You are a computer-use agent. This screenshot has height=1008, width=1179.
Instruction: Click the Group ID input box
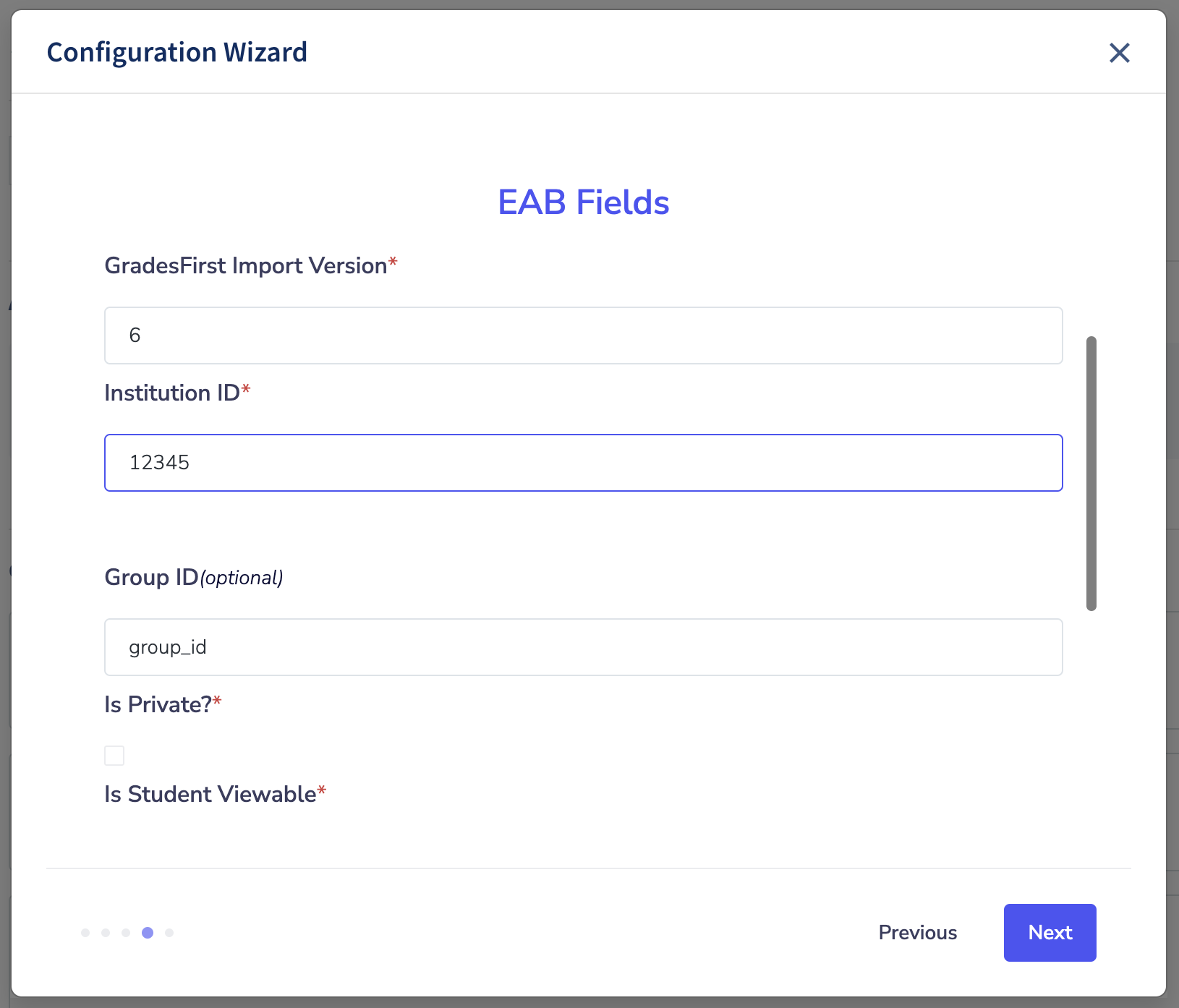click(x=583, y=647)
